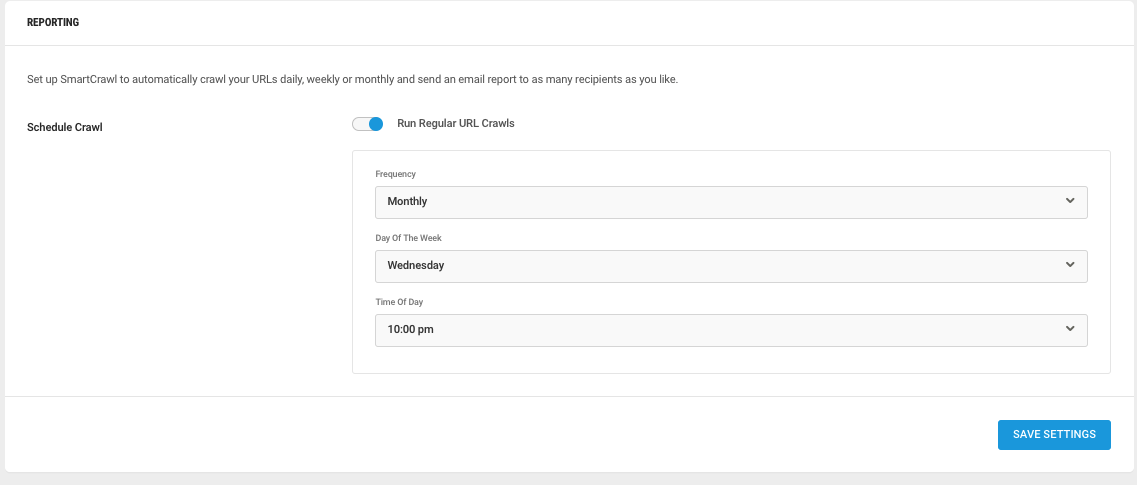Click empty space below the Time Of Day field
The width and height of the screenshot is (1137, 485).
tap(731, 360)
